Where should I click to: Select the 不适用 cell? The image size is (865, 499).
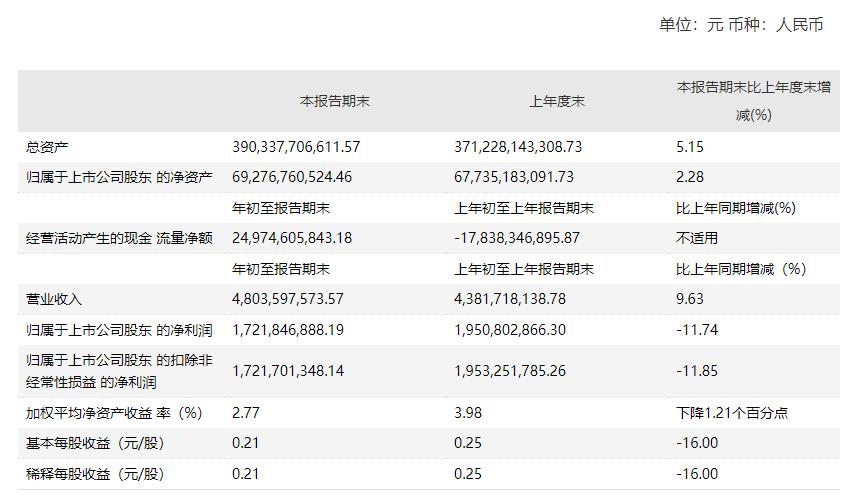coord(697,238)
